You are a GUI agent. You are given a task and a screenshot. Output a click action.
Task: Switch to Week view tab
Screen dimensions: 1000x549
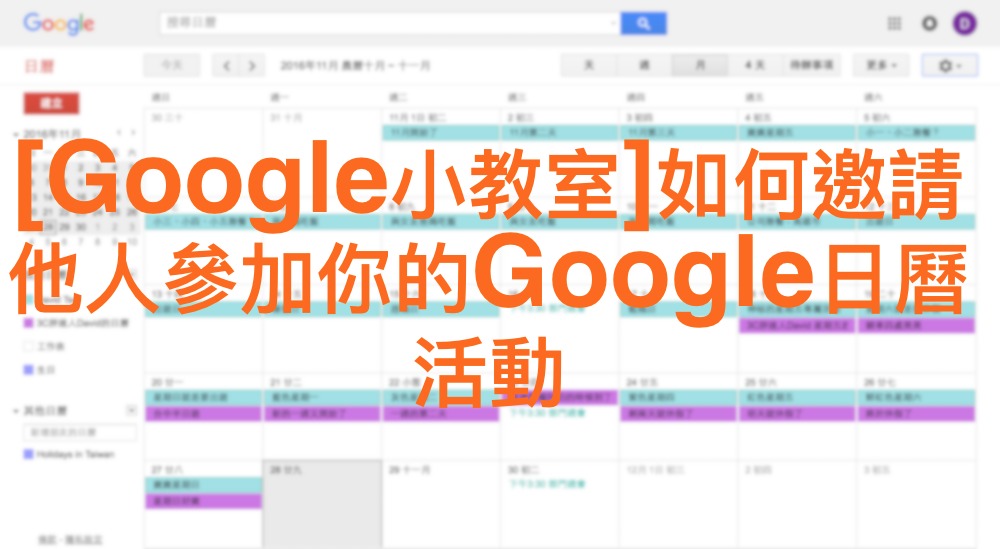(x=644, y=65)
